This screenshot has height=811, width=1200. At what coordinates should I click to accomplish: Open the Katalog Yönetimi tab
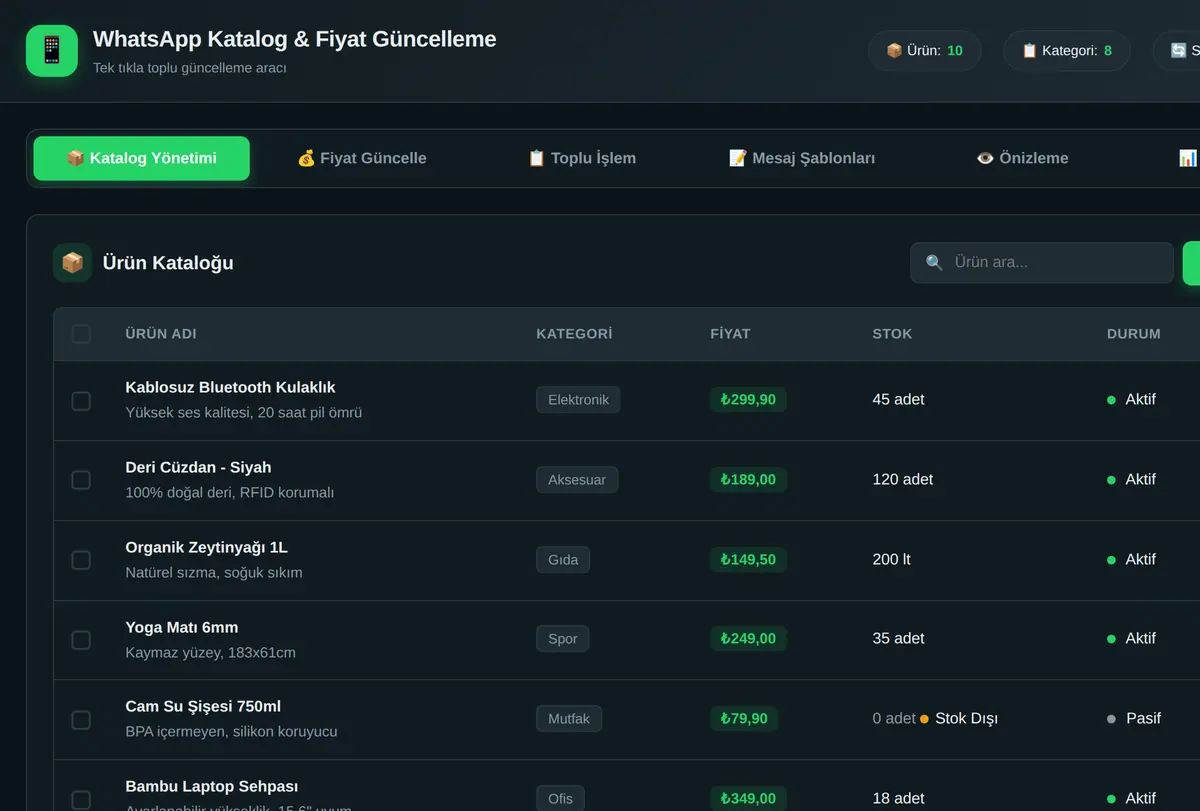click(142, 158)
